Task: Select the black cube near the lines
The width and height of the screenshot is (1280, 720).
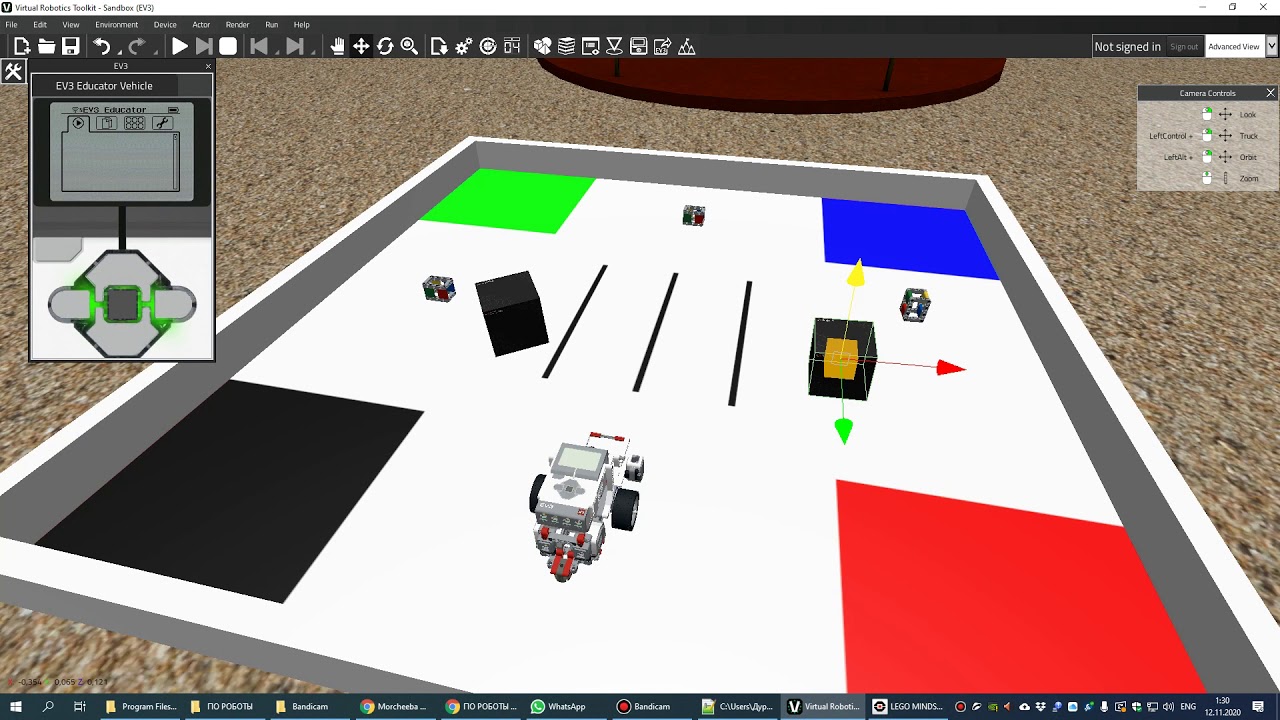Action: (511, 312)
